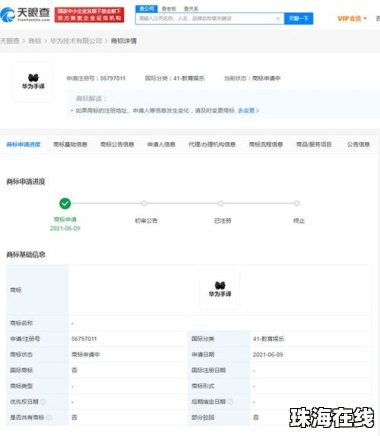This screenshot has width=380, height=436.
Task: Click the 国际注册日期 label in the table
Action: (209, 370)
